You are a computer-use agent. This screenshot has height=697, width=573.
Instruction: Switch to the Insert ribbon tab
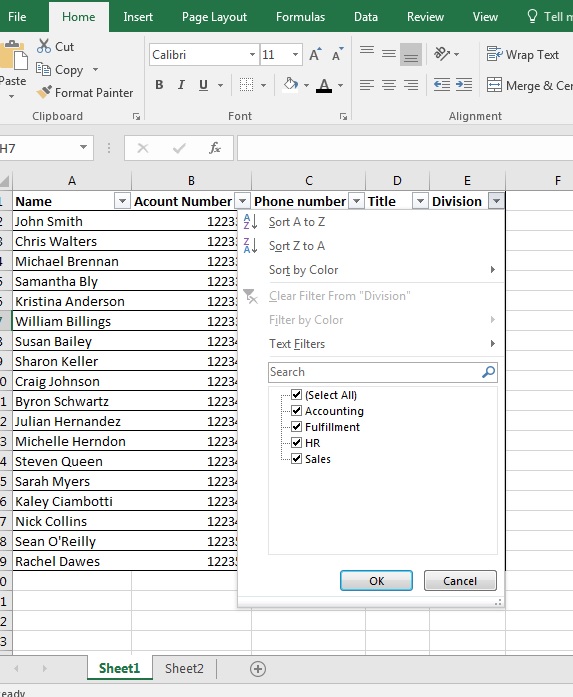coord(138,17)
